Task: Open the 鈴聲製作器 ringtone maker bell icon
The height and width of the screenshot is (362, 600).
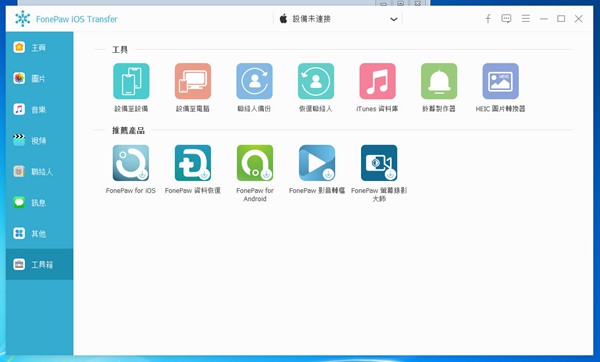Action: [x=439, y=81]
